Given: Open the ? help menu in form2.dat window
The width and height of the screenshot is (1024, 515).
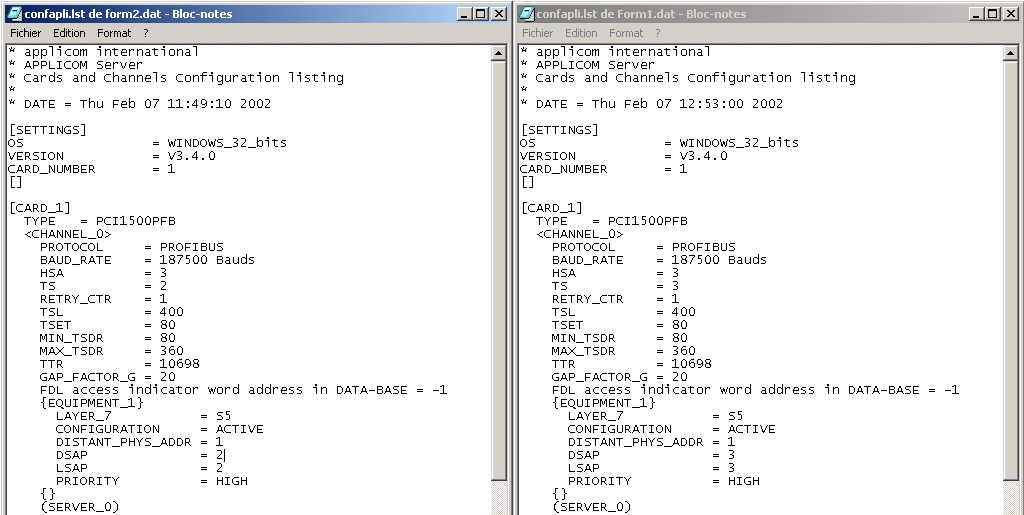Looking at the screenshot, I should pos(146,33).
